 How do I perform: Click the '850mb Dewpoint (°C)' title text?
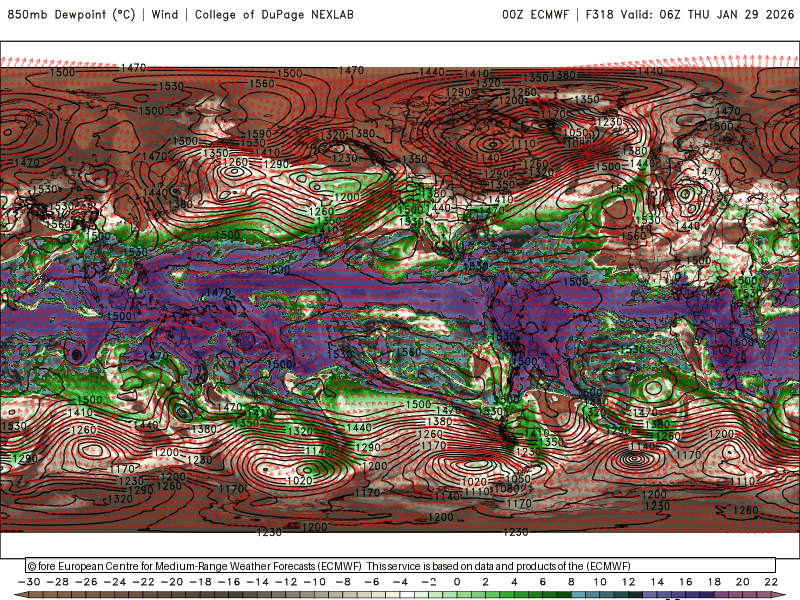(71, 14)
